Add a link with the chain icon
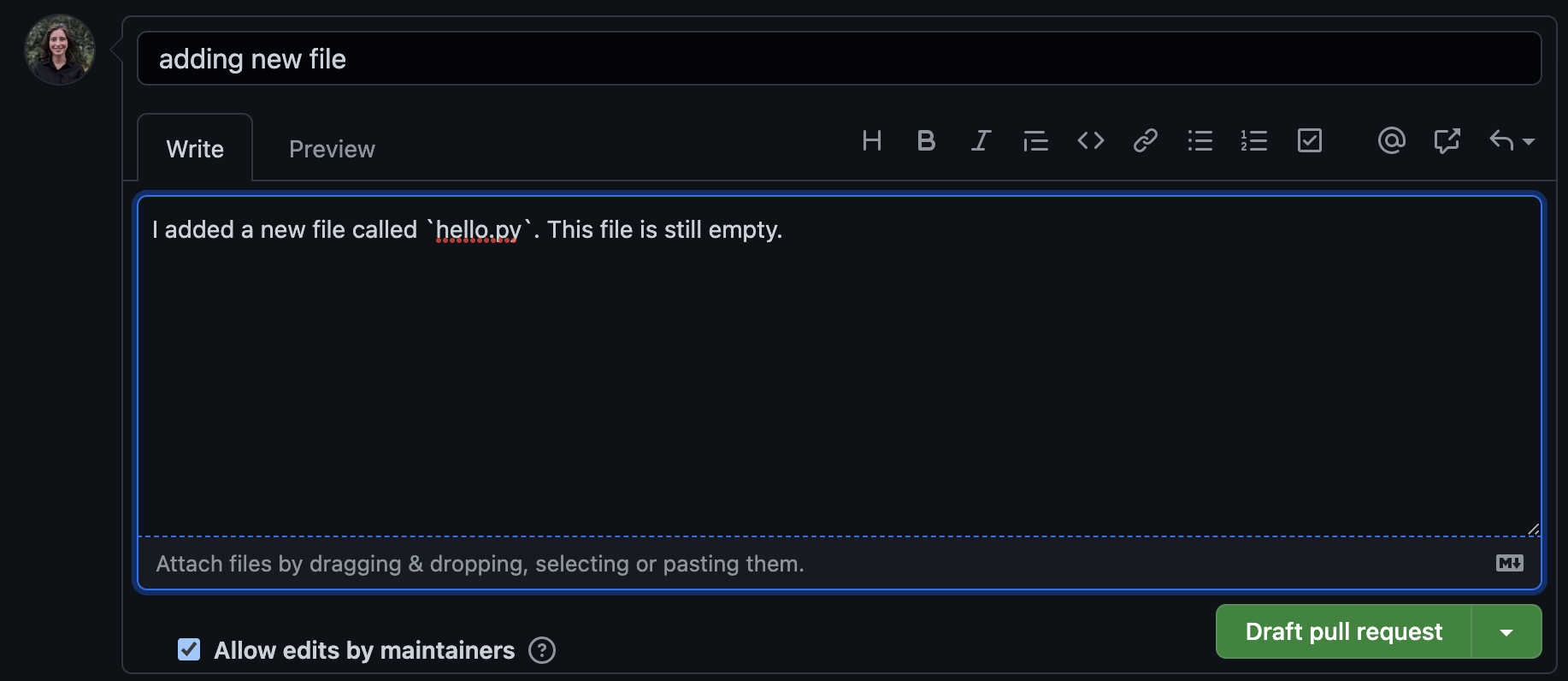 pos(1145,140)
